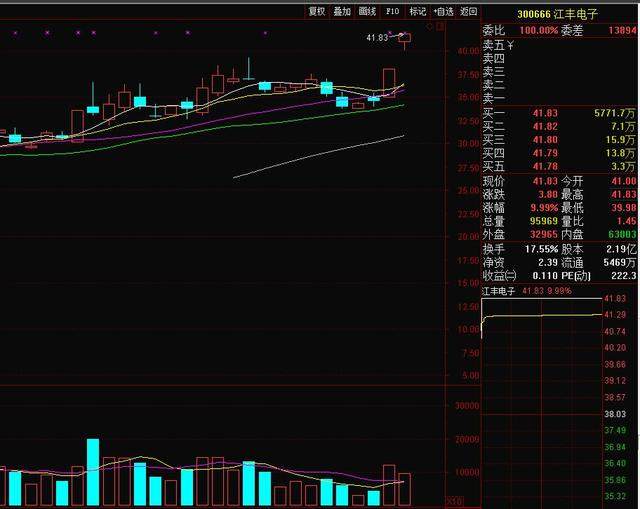
Task: Click the latest red candlestick on chart
Action: point(405,40)
